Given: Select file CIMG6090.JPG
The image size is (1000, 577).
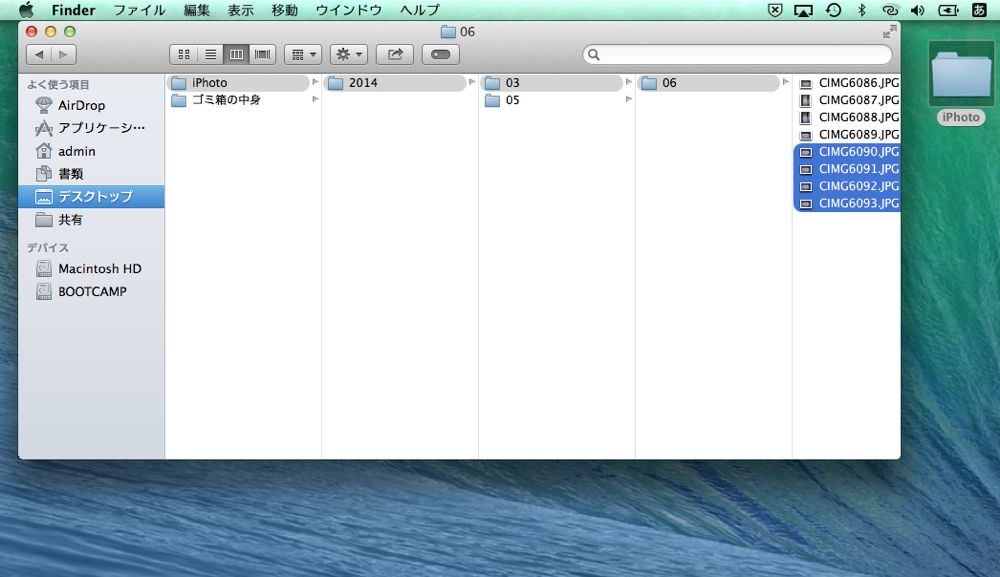Looking at the screenshot, I should click(847, 152).
